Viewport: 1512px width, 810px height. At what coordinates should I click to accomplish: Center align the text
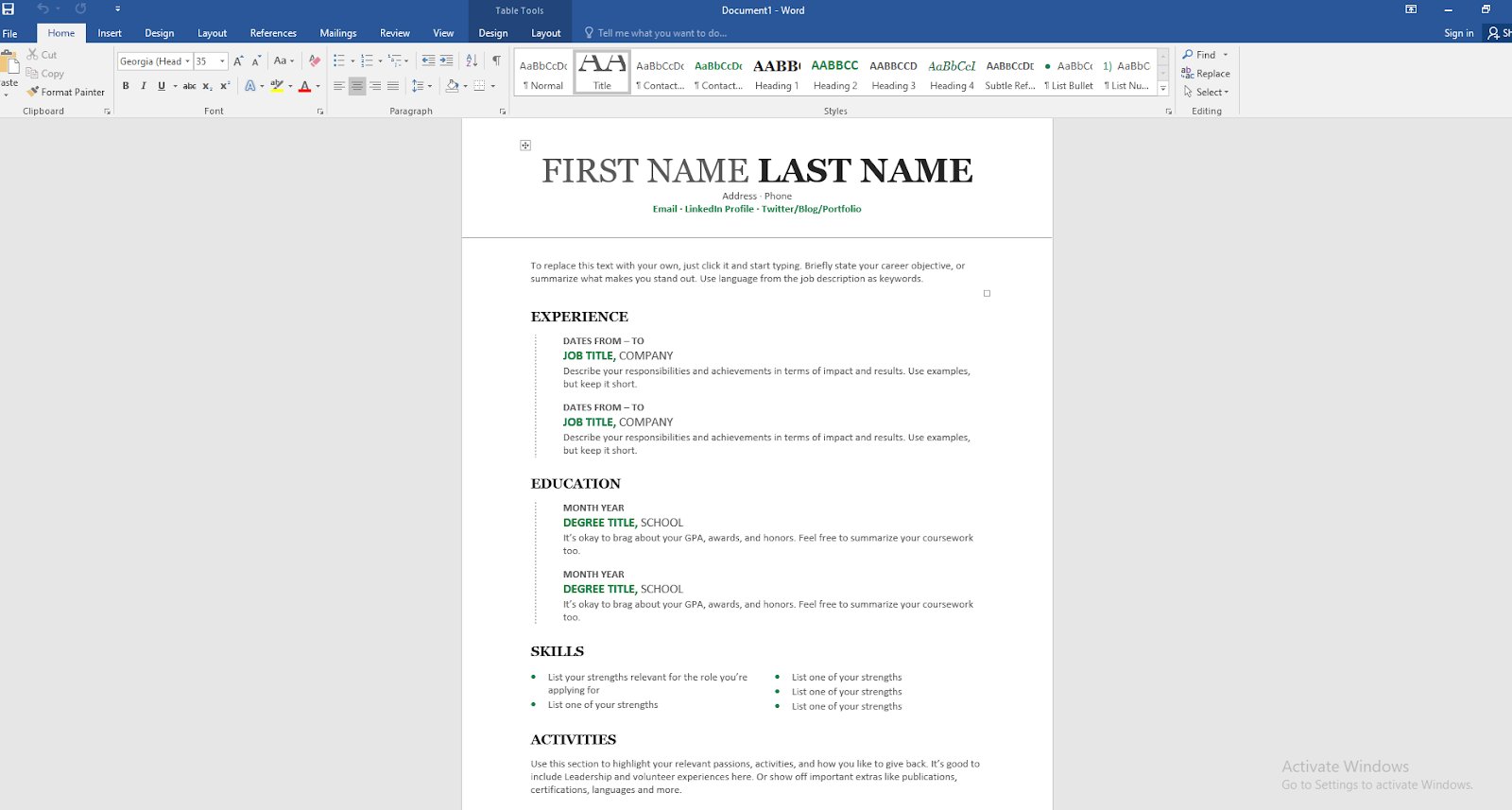[x=357, y=86]
